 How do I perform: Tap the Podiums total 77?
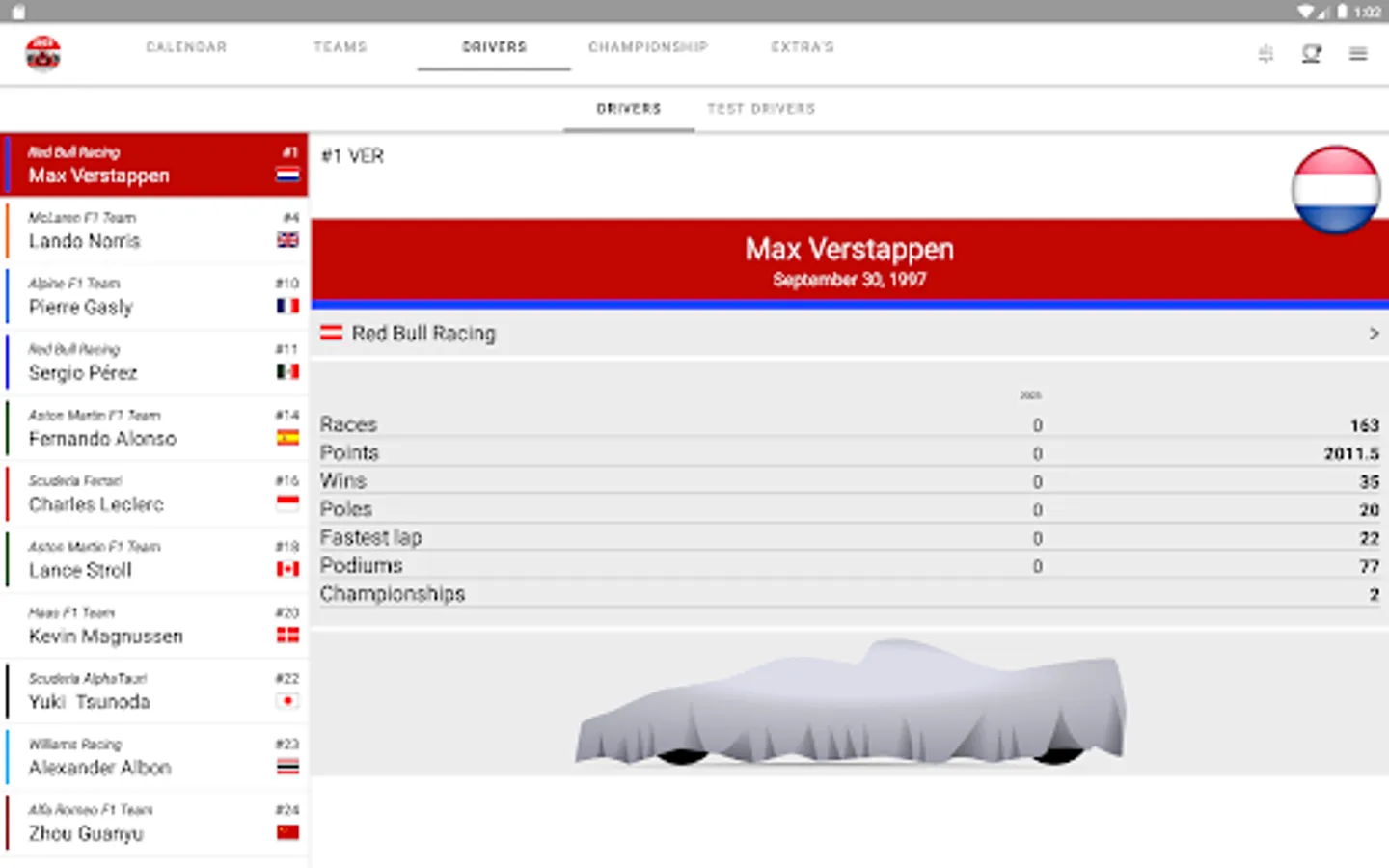tap(1370, 566)
